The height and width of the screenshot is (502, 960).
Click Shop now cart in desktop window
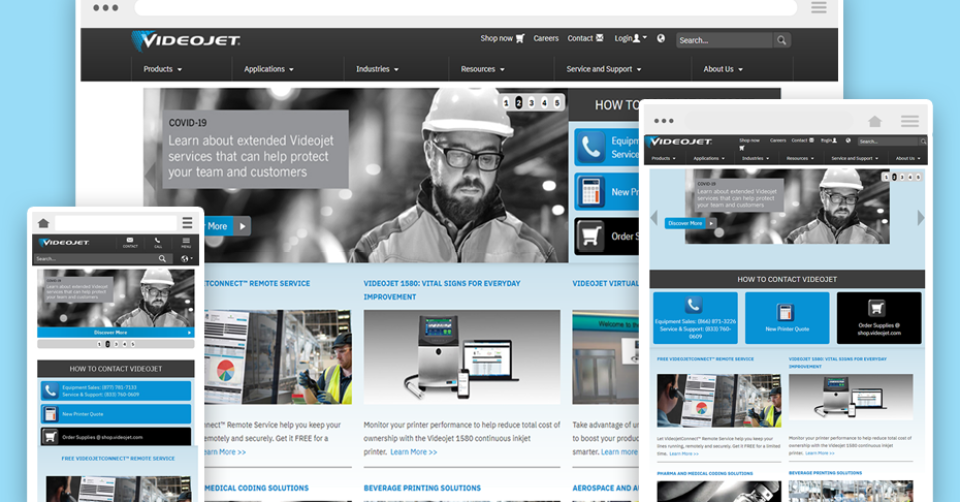(x=502, y=38)
